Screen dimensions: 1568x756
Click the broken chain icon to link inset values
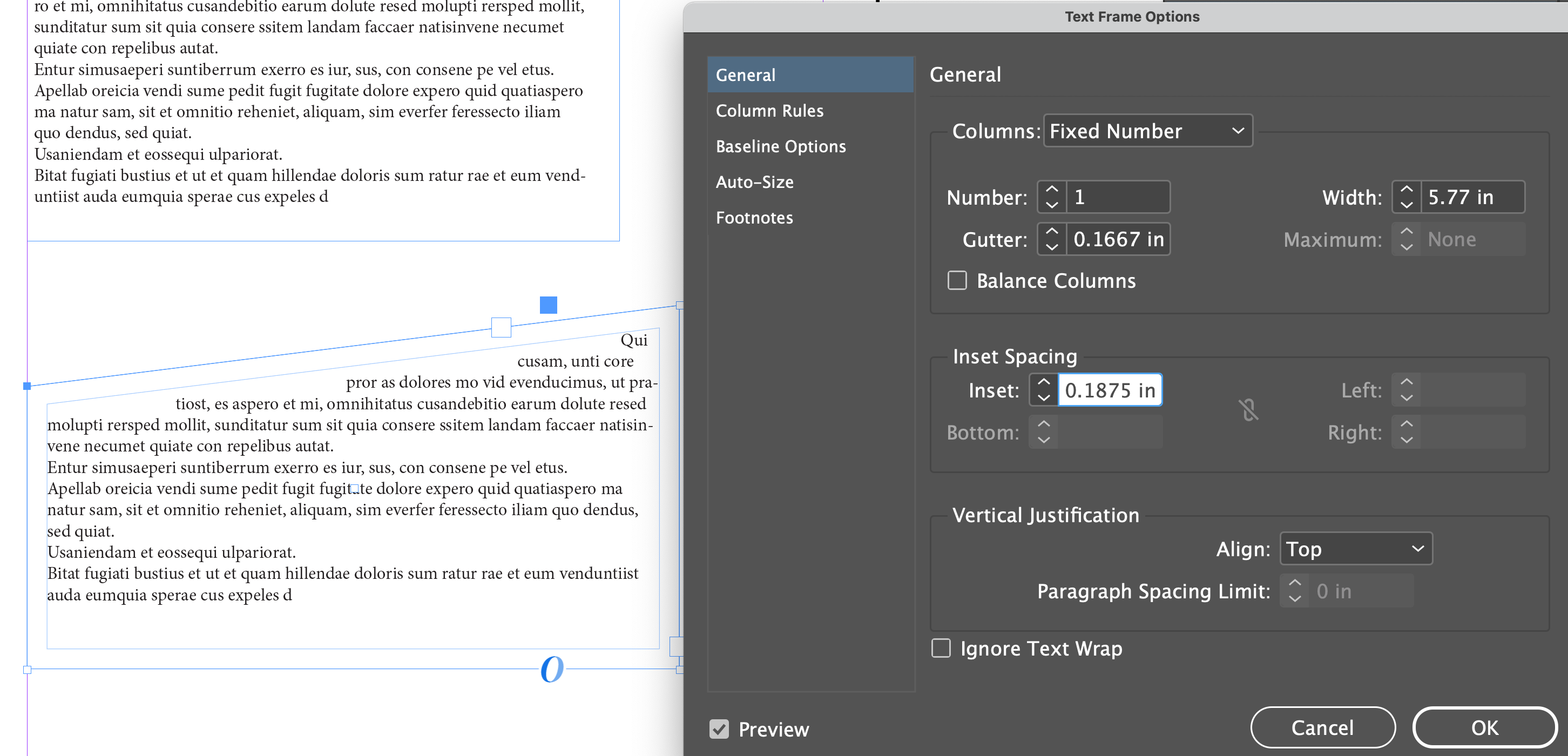[1249, 411]
